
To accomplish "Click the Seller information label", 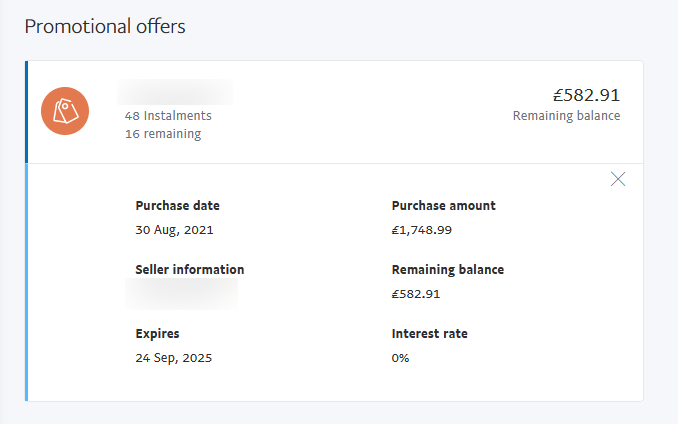I will point(189,270).
